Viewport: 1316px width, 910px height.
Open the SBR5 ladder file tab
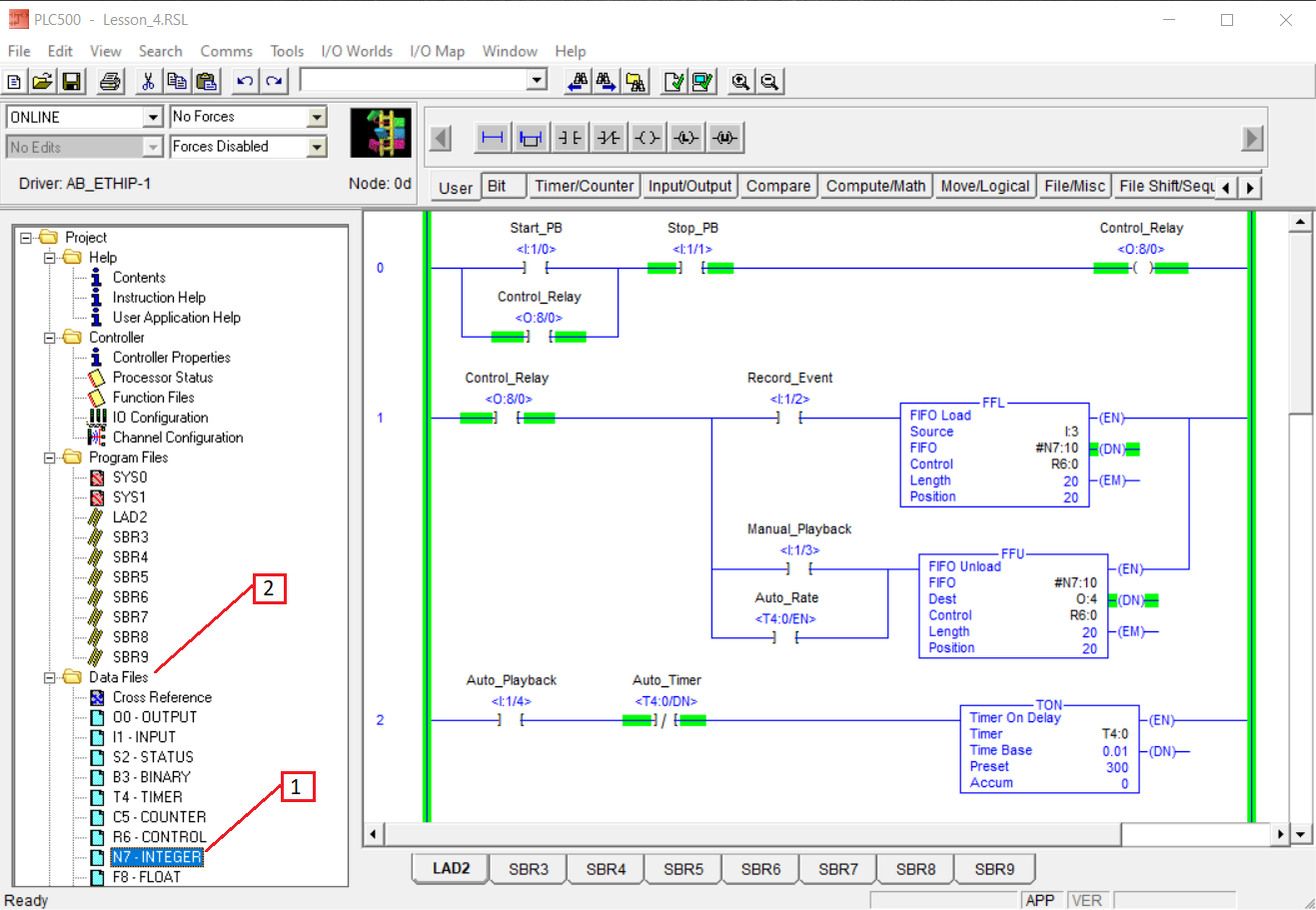click(x=683, y=869)
